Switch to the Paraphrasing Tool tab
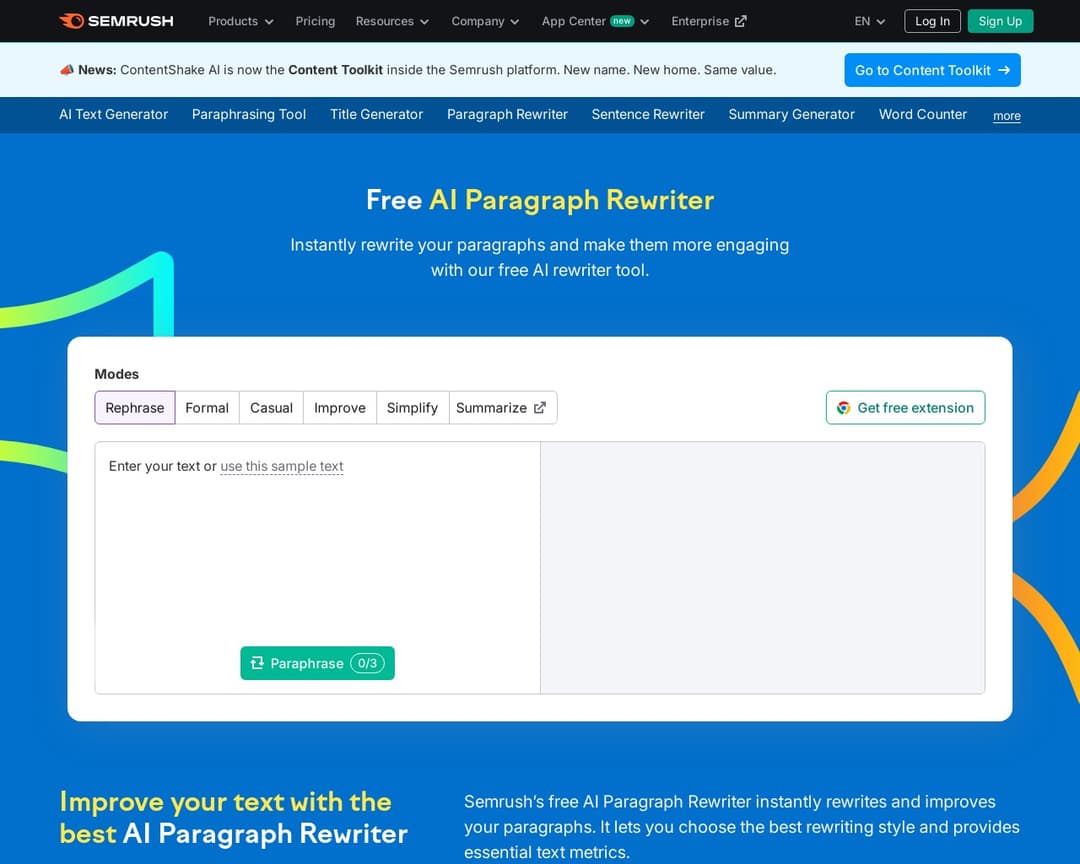This screenshot has height=864, width=1080. point(249,114)
